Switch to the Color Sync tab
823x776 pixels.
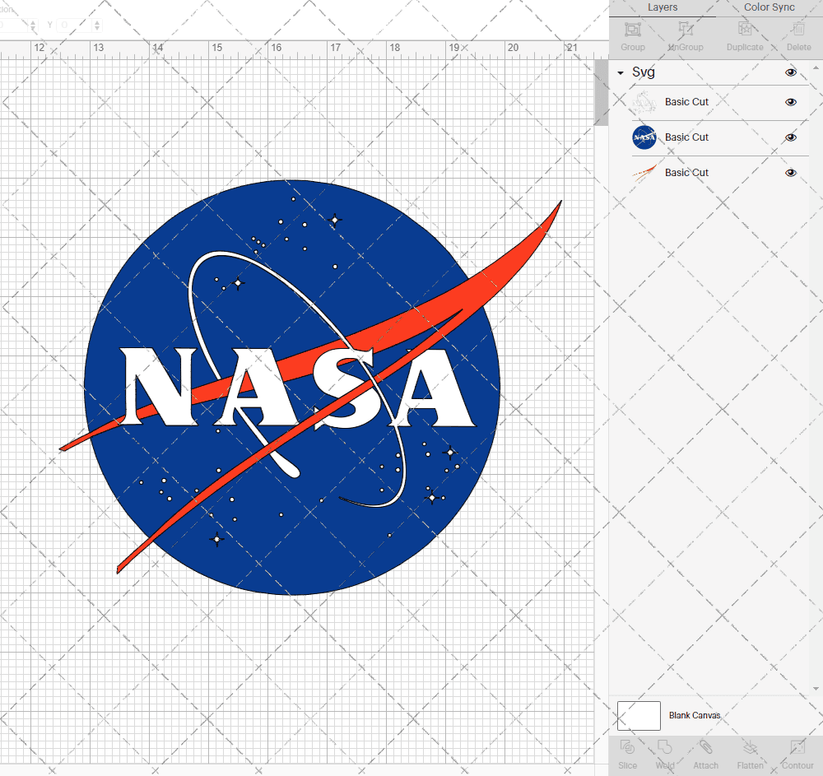tap(768, 7)
